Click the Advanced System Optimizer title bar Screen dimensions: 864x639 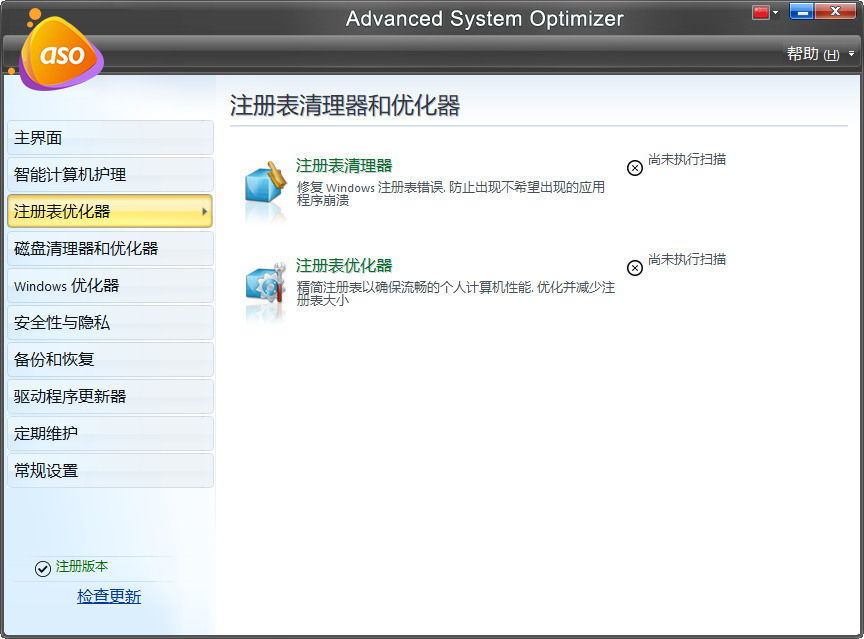click(x=484, y=19)
